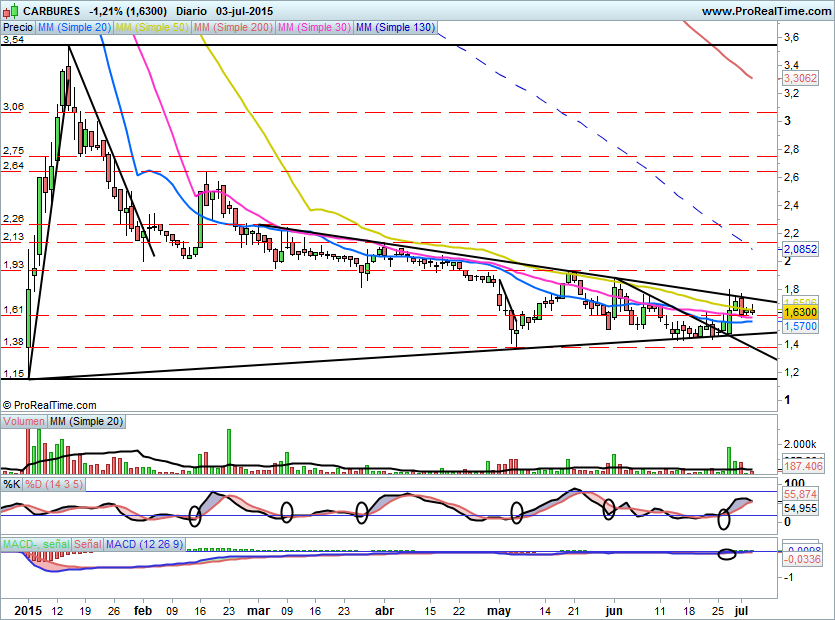Select the volume panel MM (Simple 20) label
This screenshot has height=620, width=835.
(84, 422)
